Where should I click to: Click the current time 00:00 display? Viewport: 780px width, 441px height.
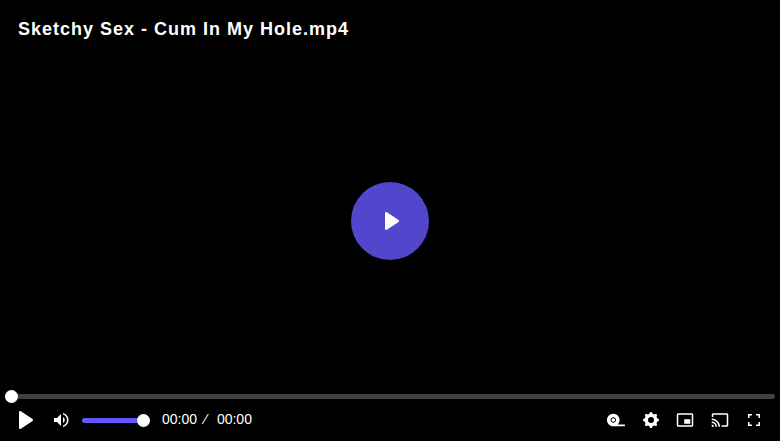tap(179, 420)
